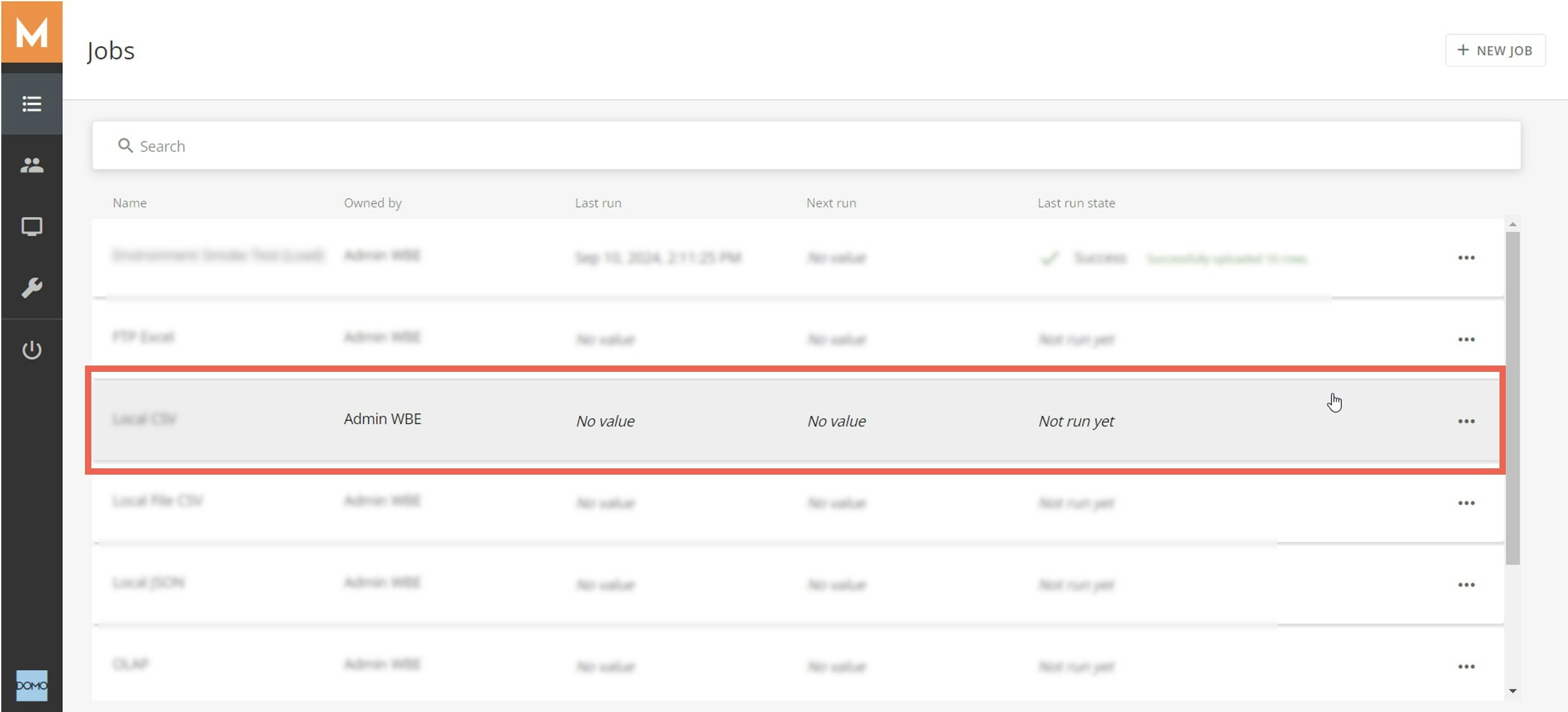
Task: Click the jobs list vertical scrollbar thumb
Action: pyautogui.click(x=1513, y=397)
